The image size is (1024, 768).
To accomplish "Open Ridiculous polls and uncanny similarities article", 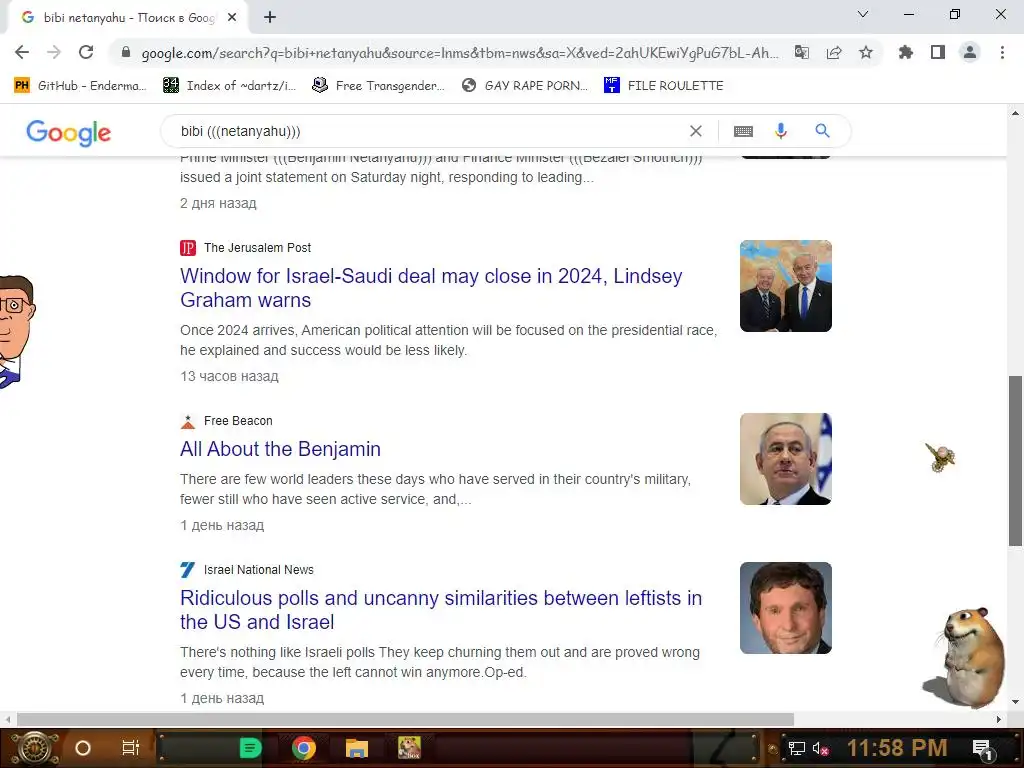I will pyautogui.click(x=441, y=610).
